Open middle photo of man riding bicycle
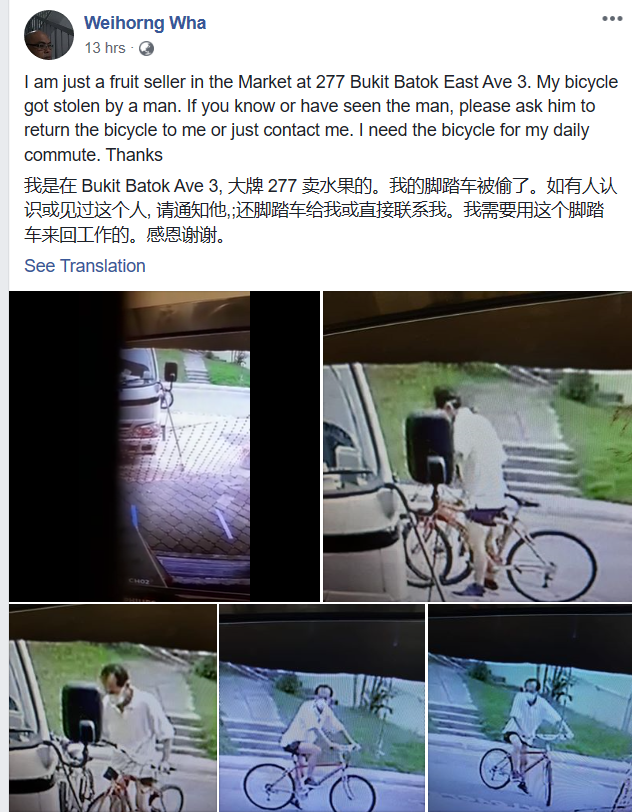 pos(322,708)
